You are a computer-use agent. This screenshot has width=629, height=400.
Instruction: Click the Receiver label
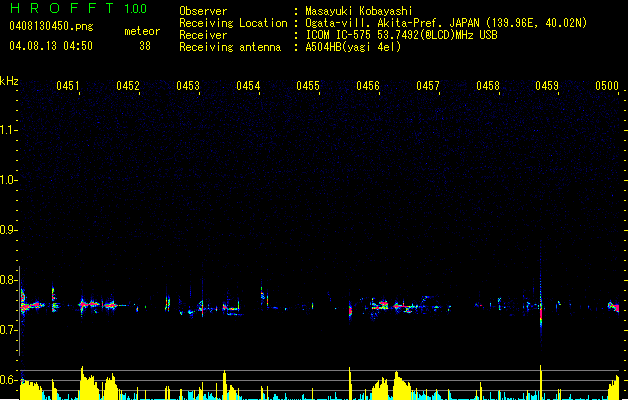click(203, 35)
